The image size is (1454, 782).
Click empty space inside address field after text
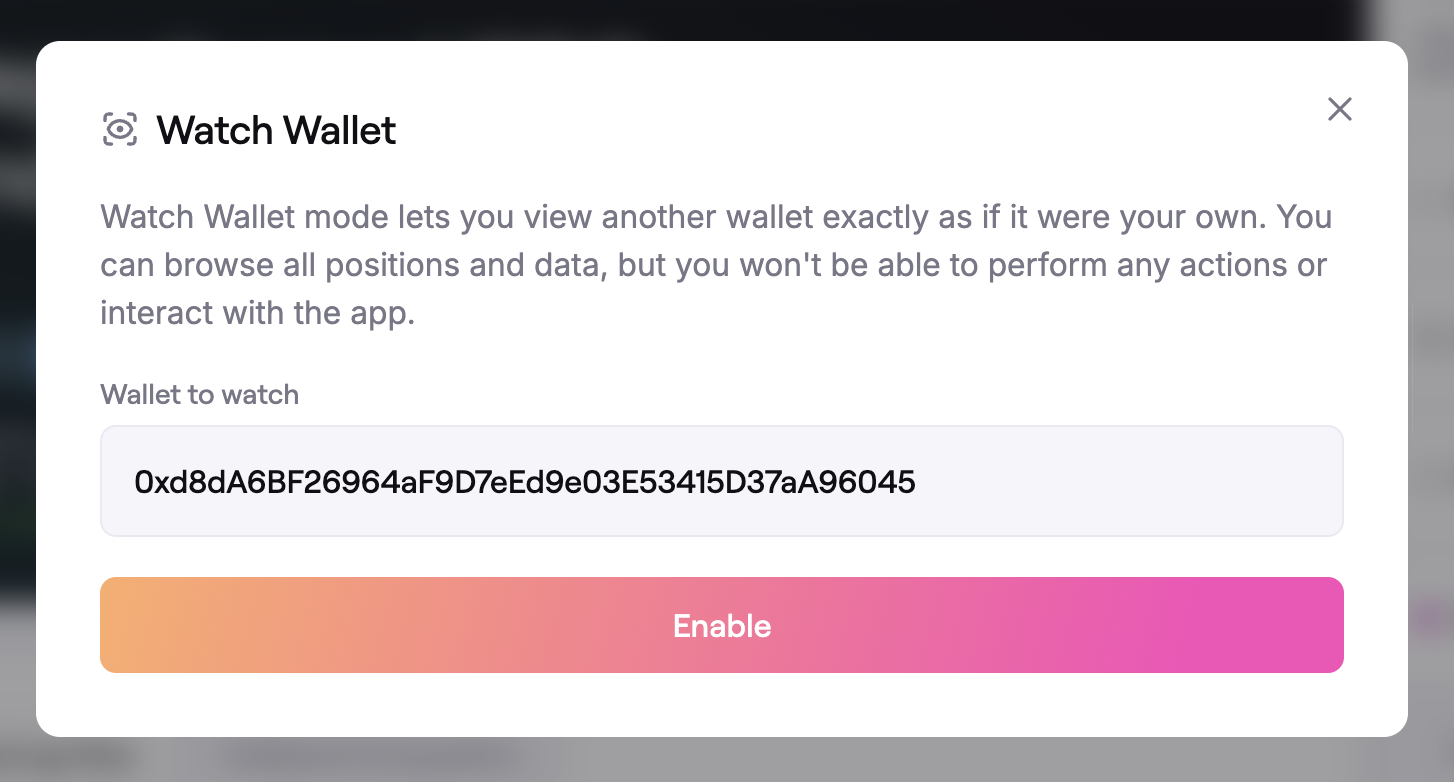(x=1130, y=483)
